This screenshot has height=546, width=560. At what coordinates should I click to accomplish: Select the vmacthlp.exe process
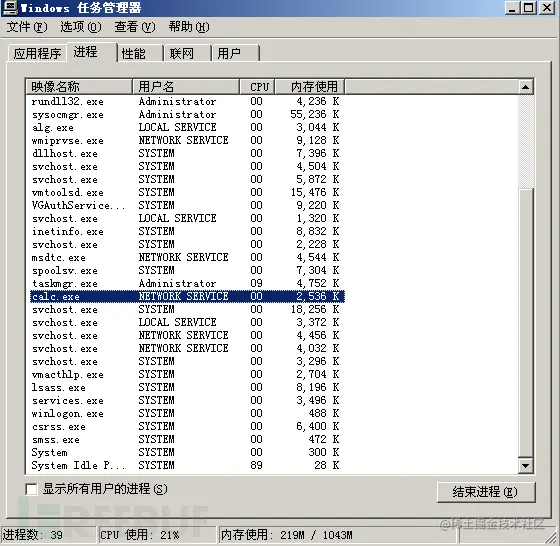pyautogui.click(x=187, y=375)
